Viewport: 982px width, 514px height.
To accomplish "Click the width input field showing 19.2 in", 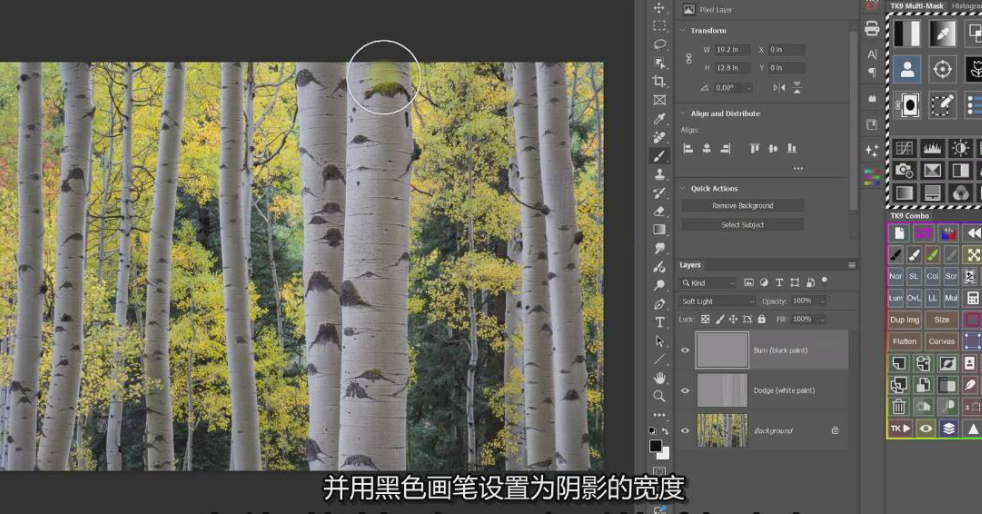I will click(728, 49).
